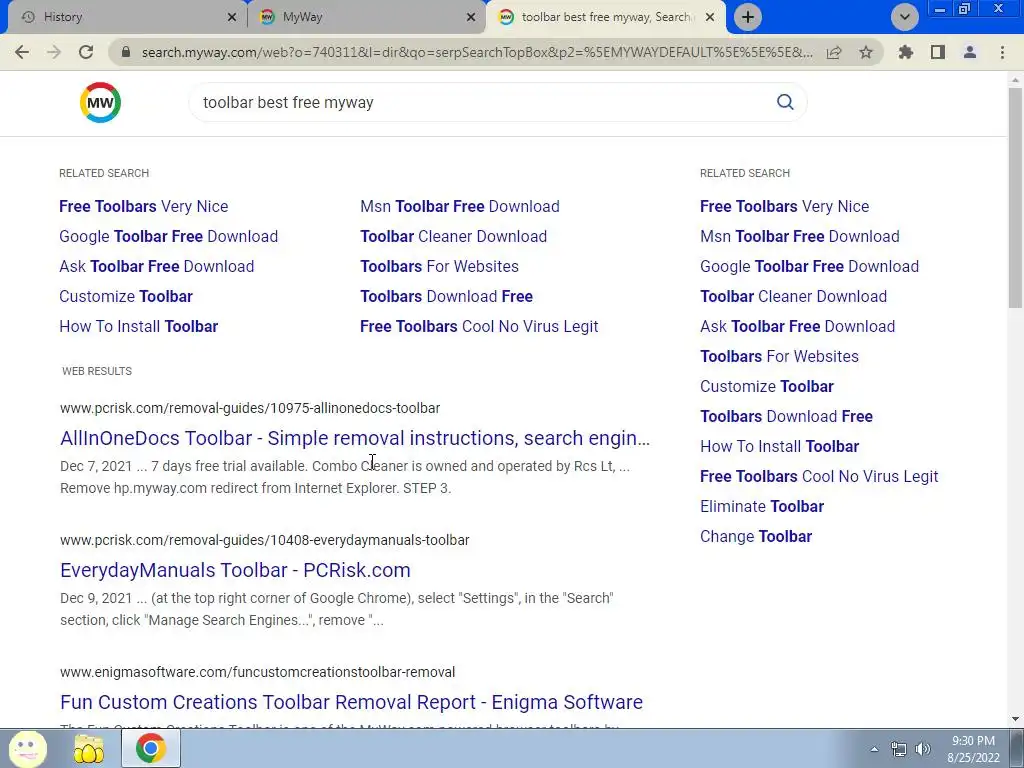Viewport: 1024px width, 768px height.
Task: Open the Chrome profile avatar
Action: pos(970,52)
